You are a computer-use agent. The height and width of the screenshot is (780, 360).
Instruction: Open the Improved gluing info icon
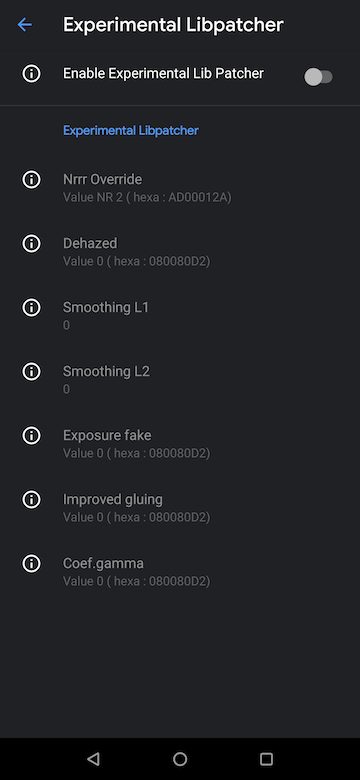[31, 499]
